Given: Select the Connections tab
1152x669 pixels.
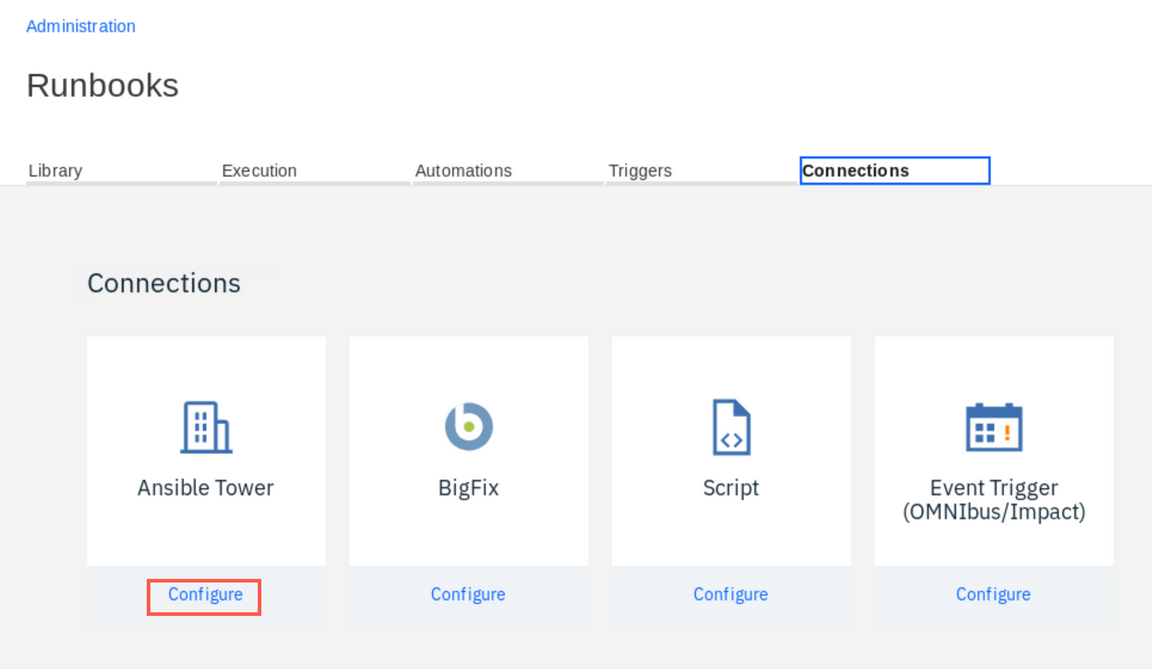Looking at the screenshot, I should (895, 170).
